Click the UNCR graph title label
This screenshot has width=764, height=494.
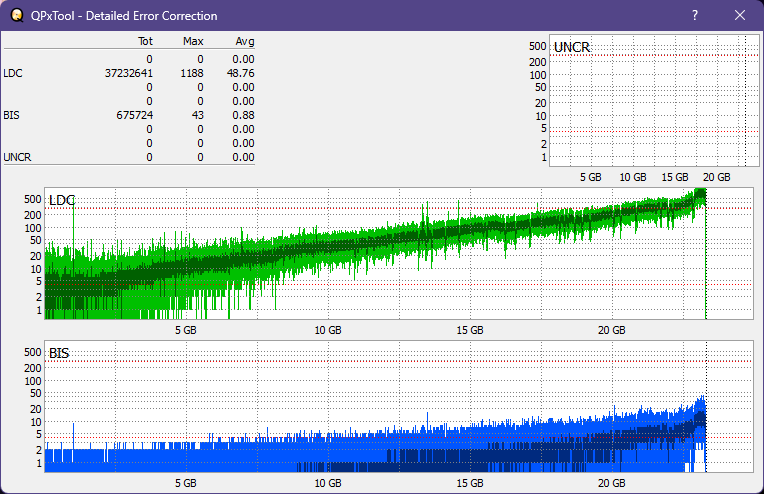[571, 47]
